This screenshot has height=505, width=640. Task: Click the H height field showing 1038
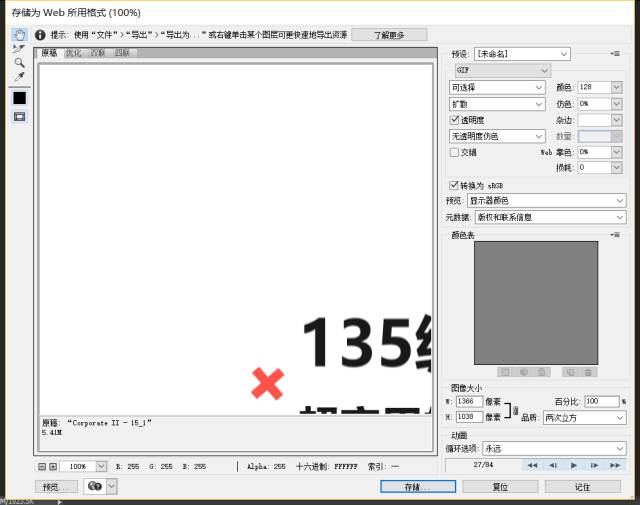point(469,417)
